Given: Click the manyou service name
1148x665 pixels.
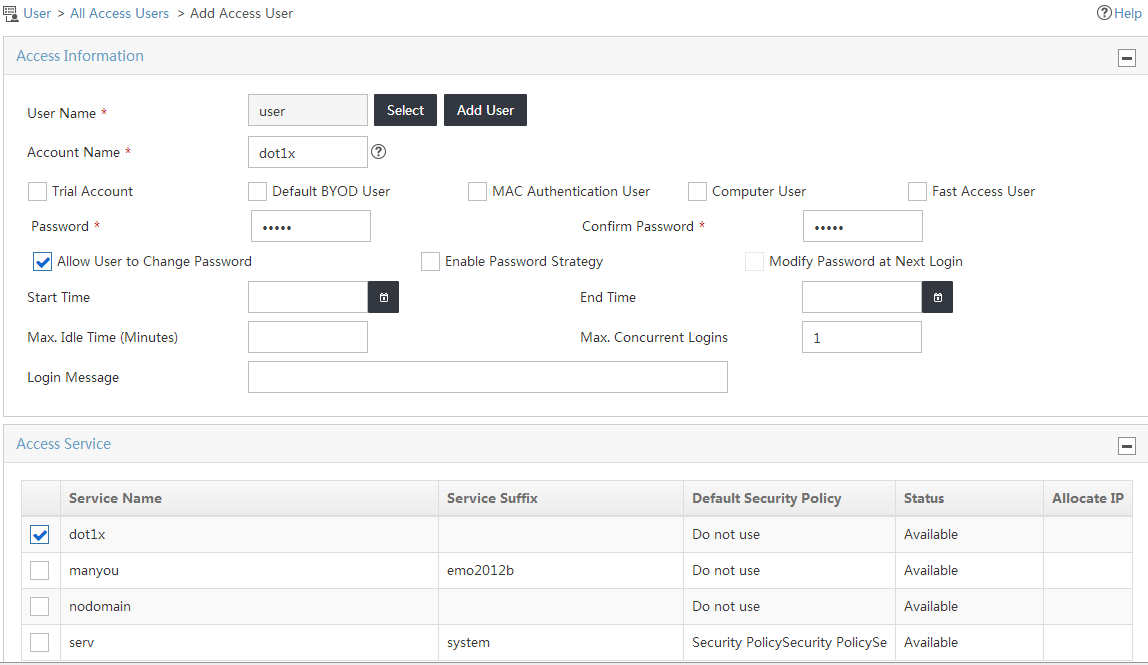Looking at the screenshot, I should [x=94, y=571].
